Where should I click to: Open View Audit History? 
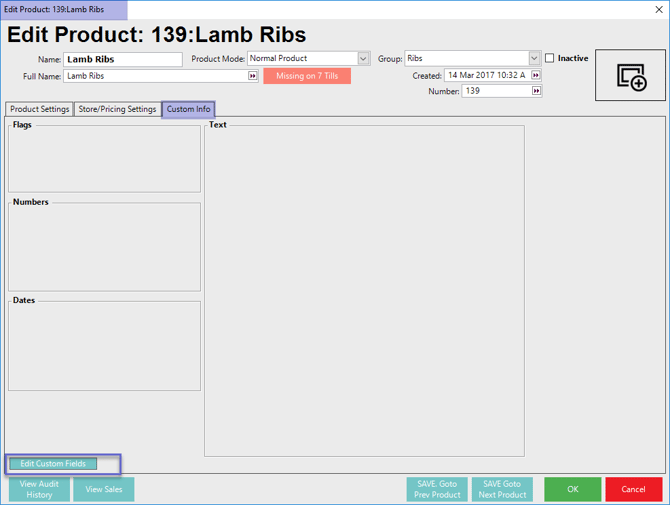39,489
